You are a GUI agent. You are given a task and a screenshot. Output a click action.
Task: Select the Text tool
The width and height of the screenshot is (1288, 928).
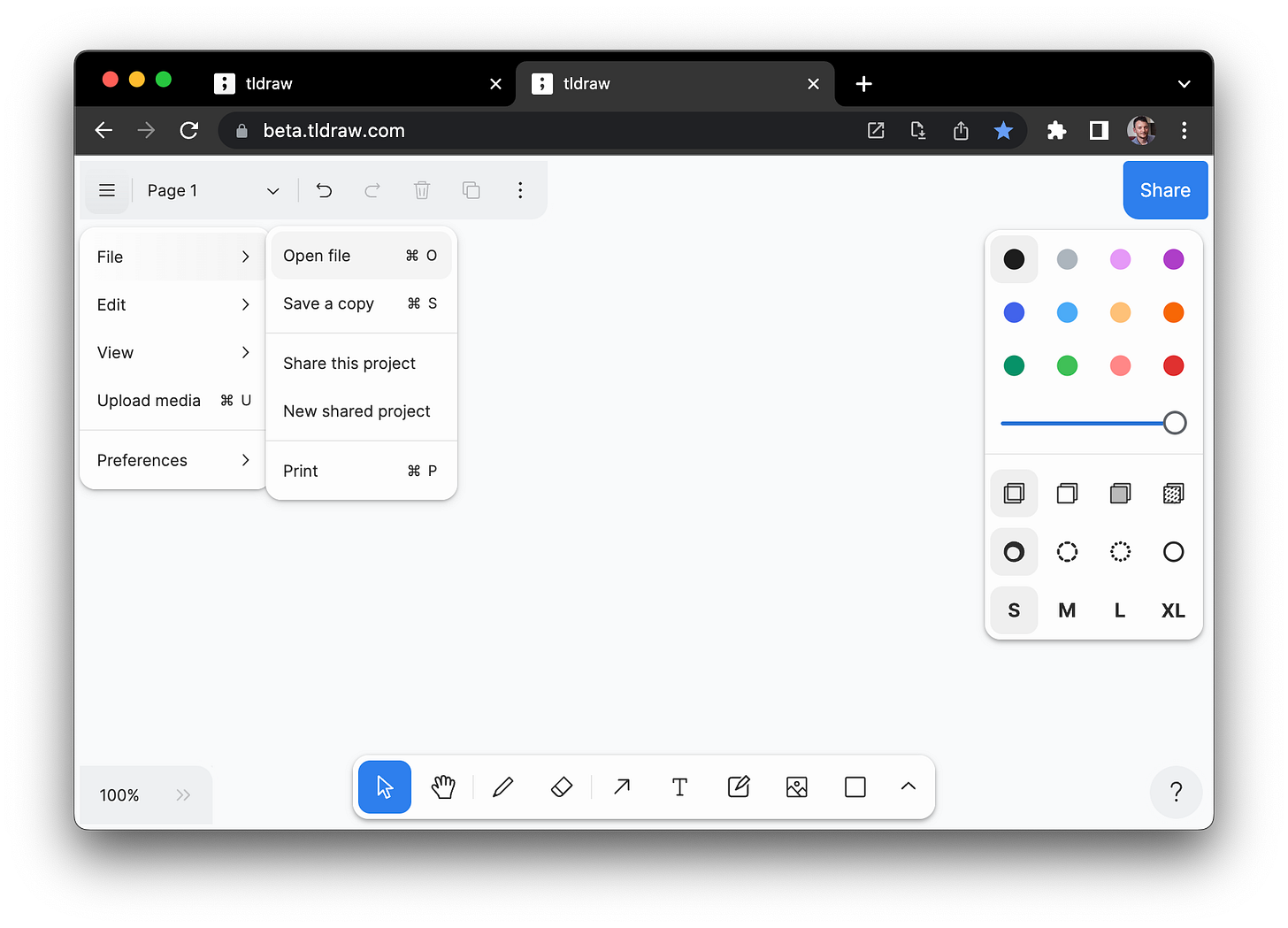pyautogui.click(x=679, y=786)
